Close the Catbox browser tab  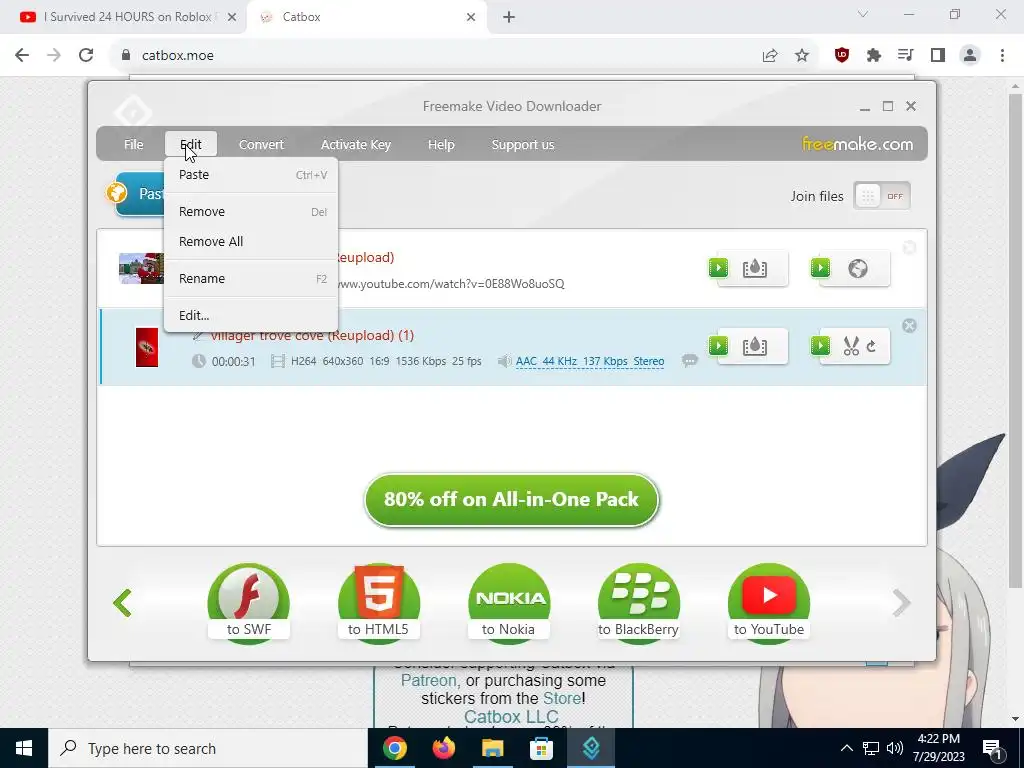click(471, 17)
